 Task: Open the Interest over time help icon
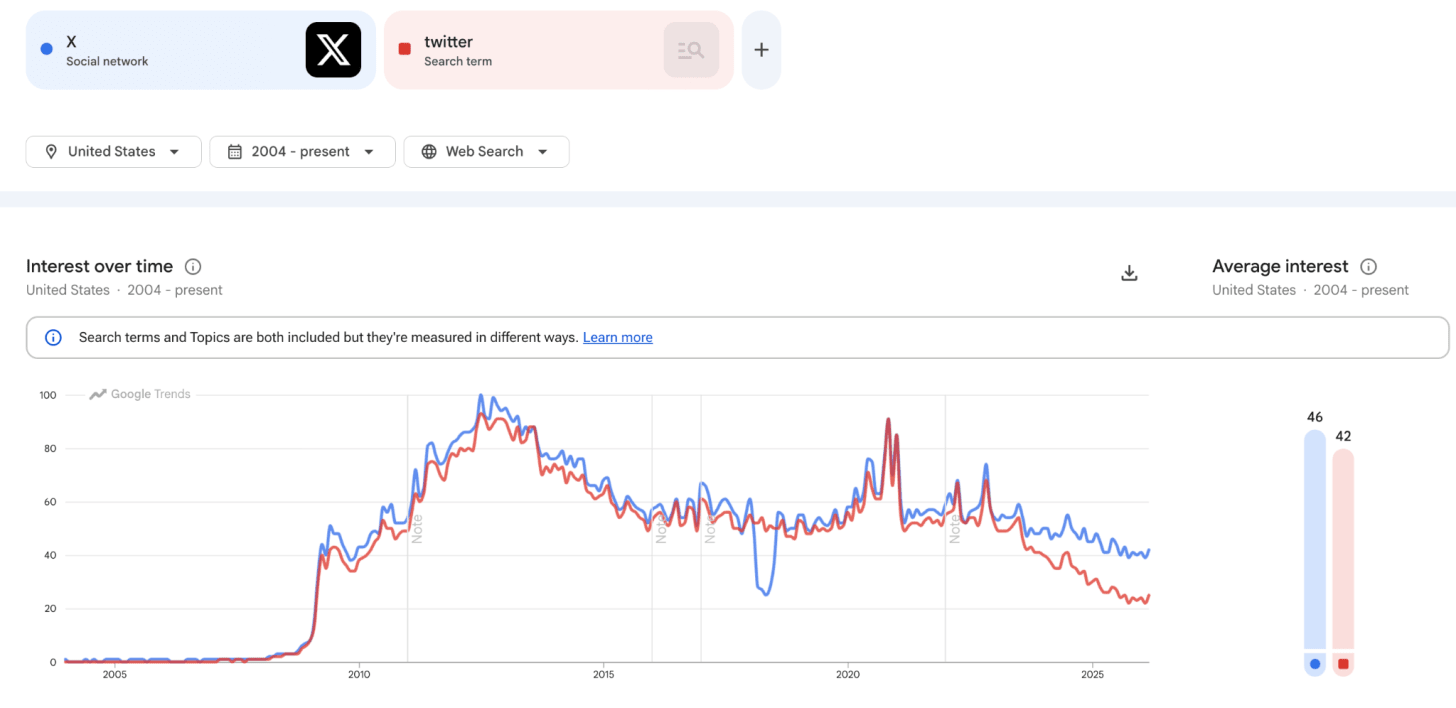pos(193,267)
